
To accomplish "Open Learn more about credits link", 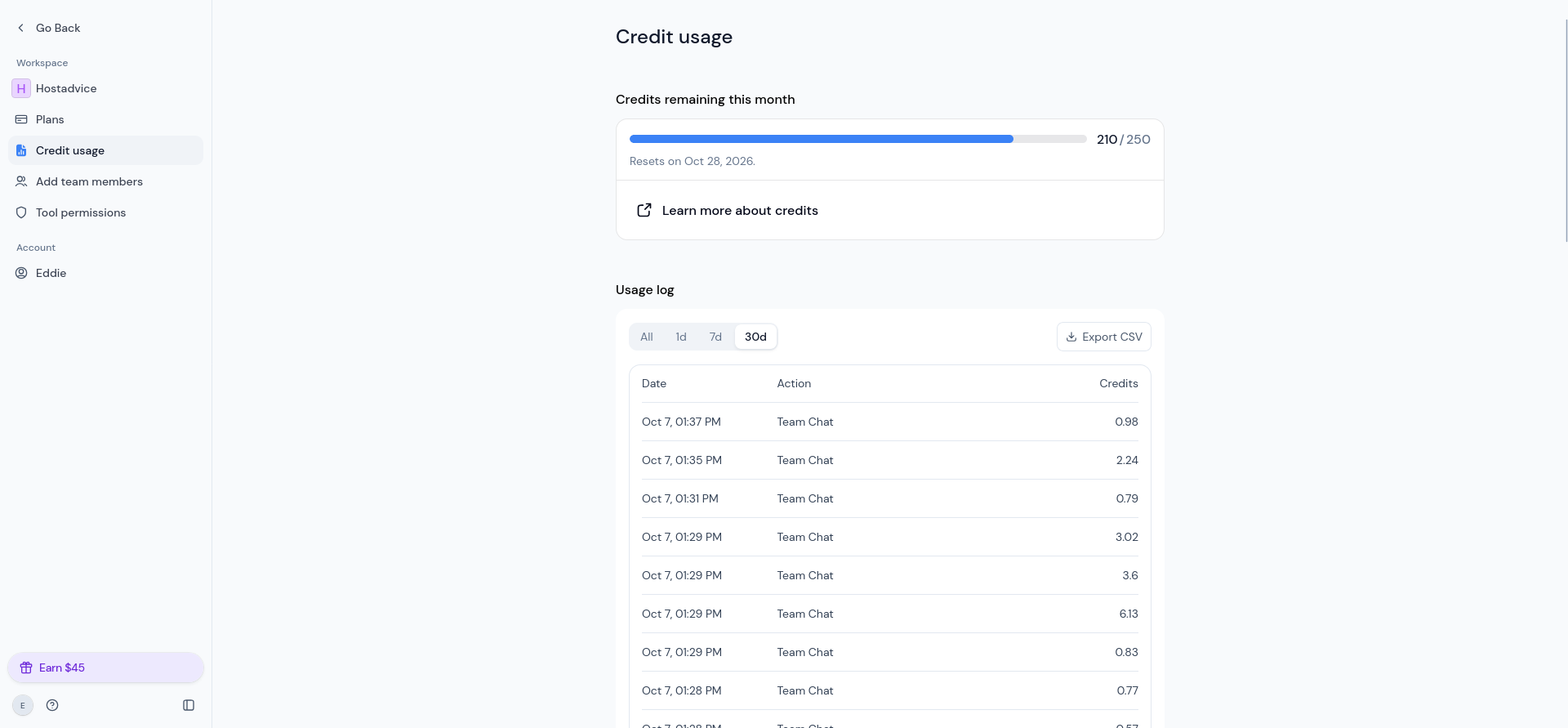I will coord(890,210).
